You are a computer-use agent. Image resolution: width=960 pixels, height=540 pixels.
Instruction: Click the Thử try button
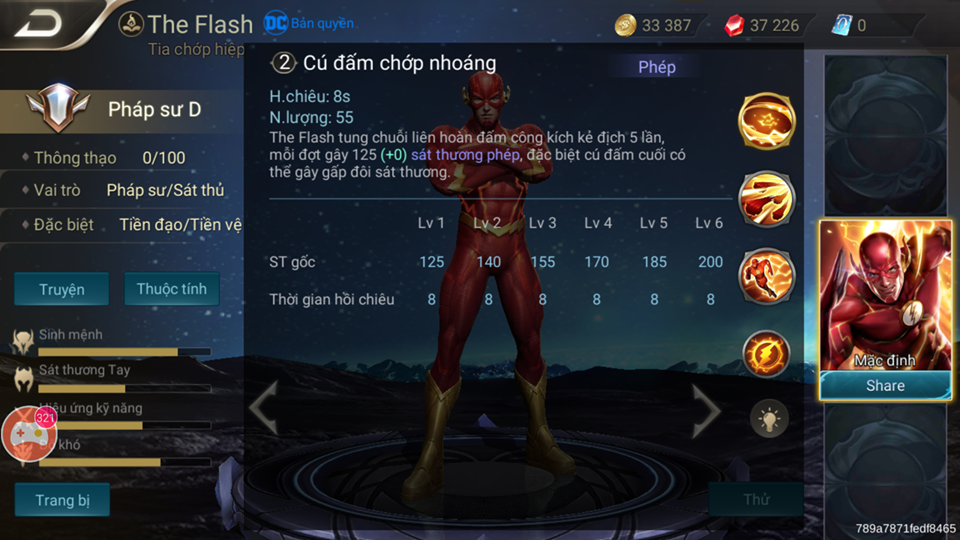[756, 499]
